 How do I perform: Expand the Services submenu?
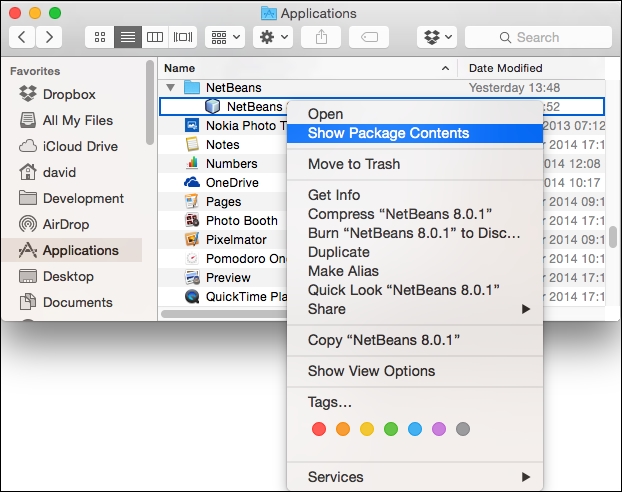click(415, 477)
